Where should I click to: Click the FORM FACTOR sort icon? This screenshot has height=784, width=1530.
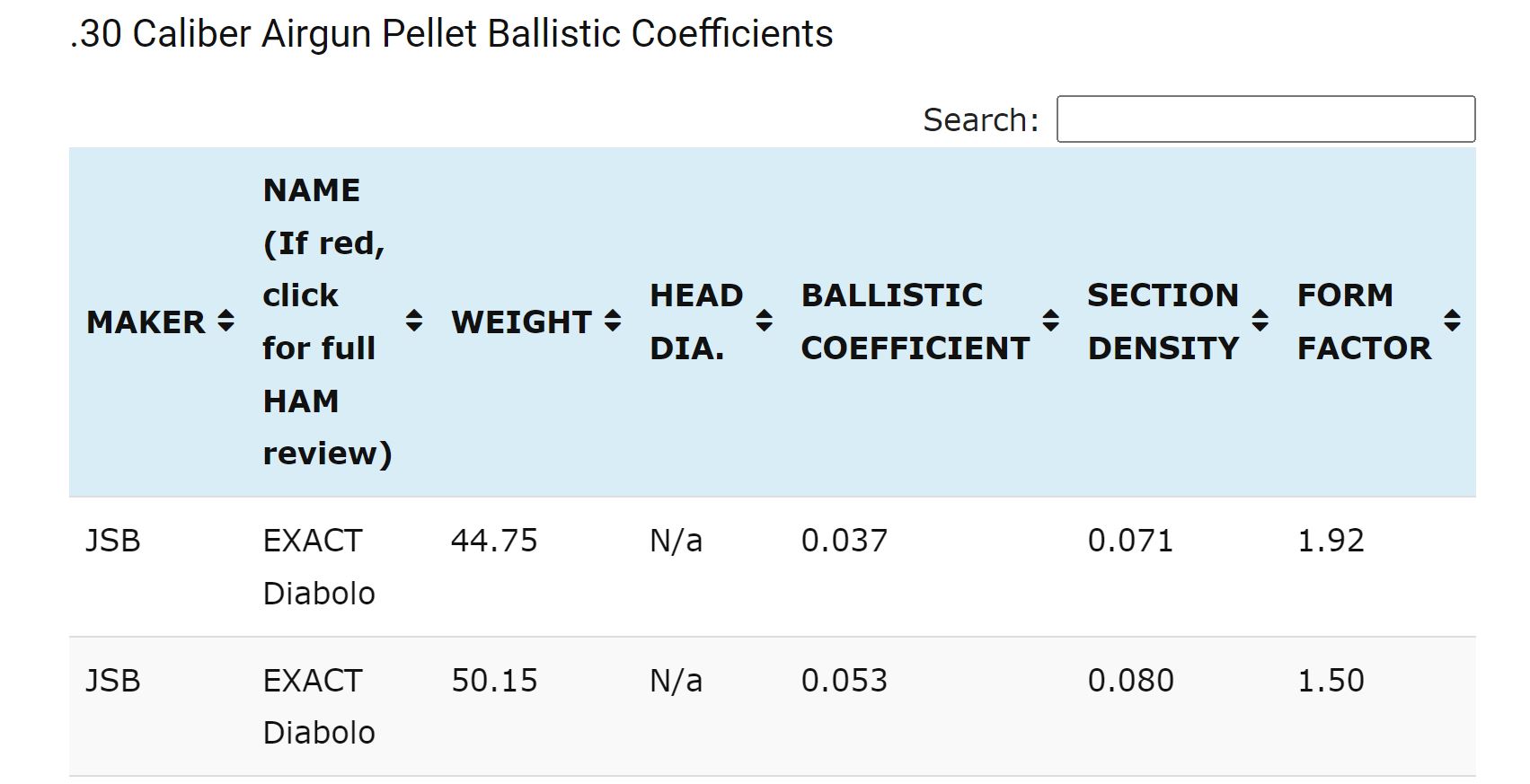pos(1453,321)
